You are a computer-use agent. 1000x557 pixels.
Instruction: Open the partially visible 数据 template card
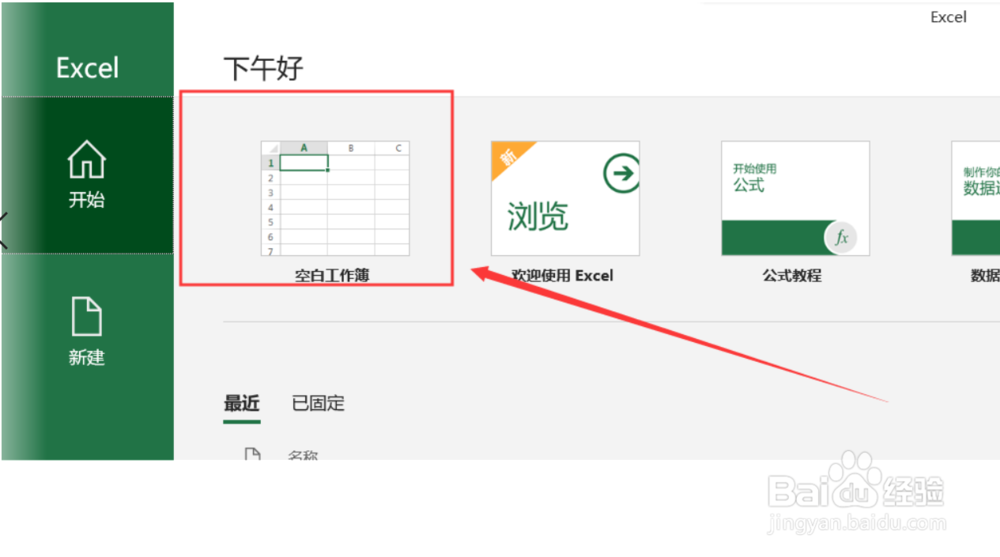tap(976, 198)
